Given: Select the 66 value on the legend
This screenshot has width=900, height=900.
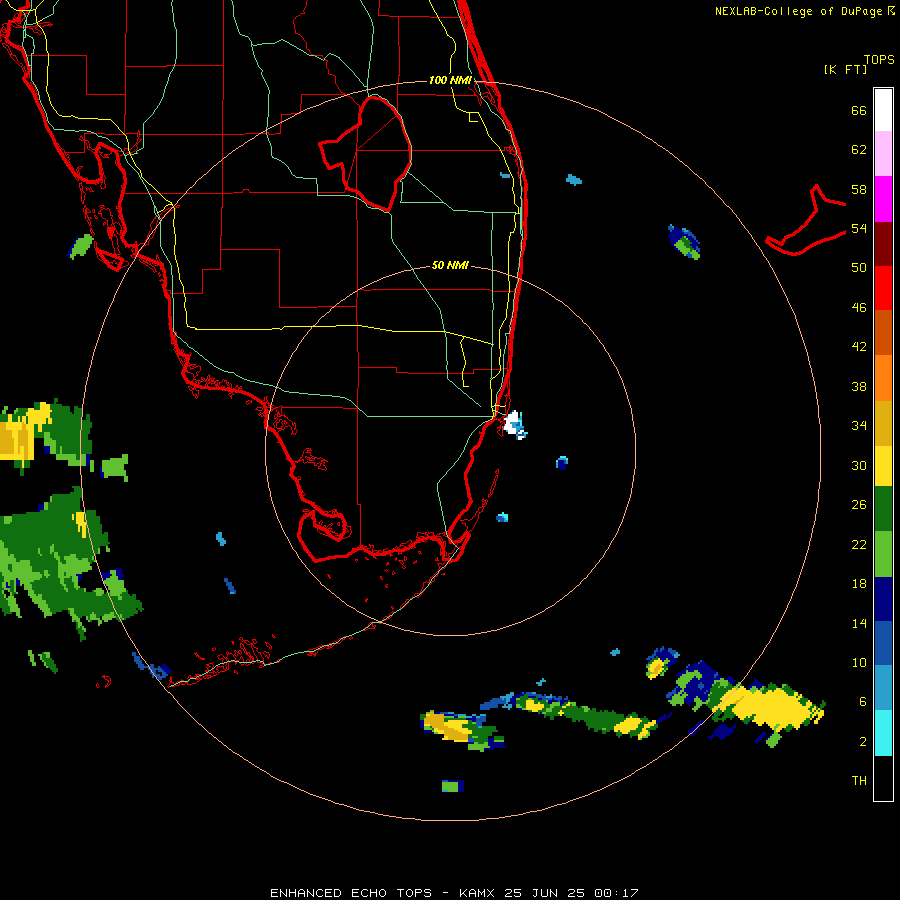Looking at the screenshot, I should (859, 110).
